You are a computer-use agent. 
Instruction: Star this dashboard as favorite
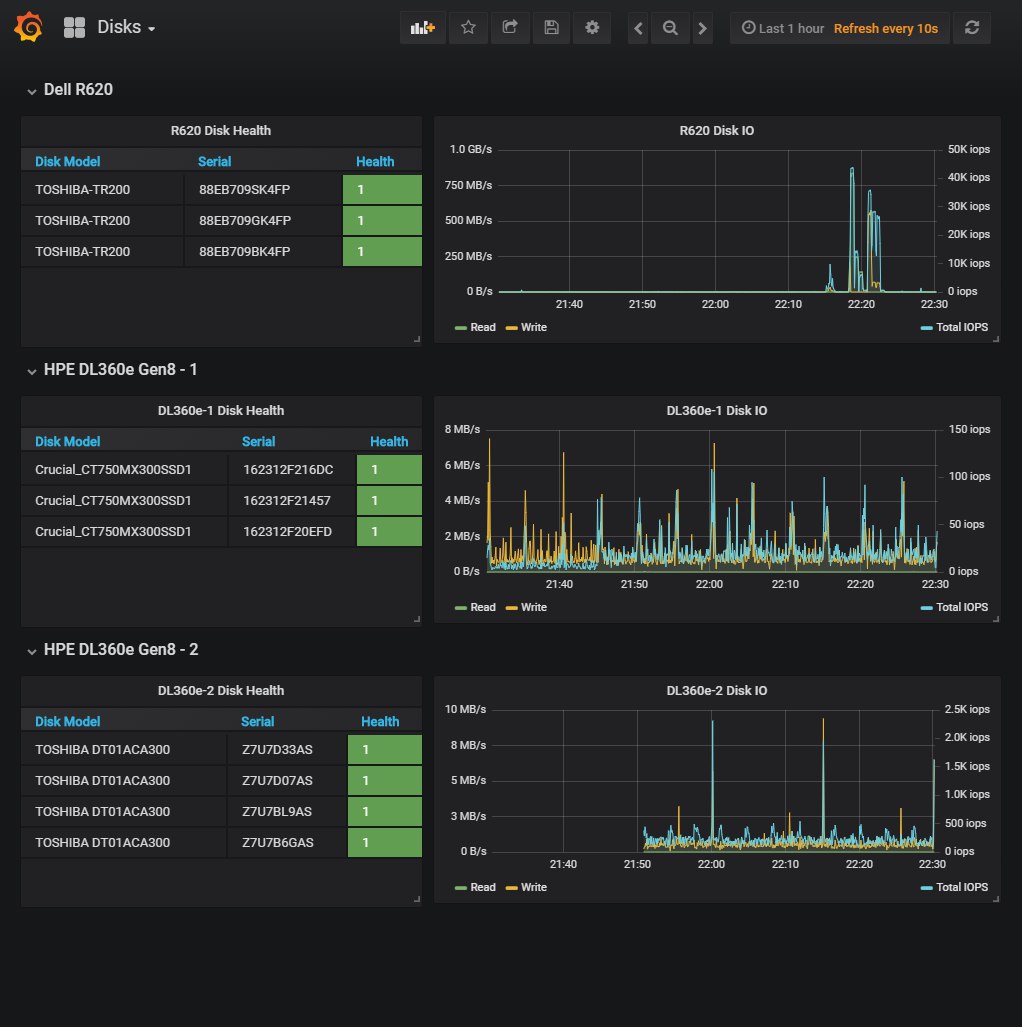[x=468, y=28]
